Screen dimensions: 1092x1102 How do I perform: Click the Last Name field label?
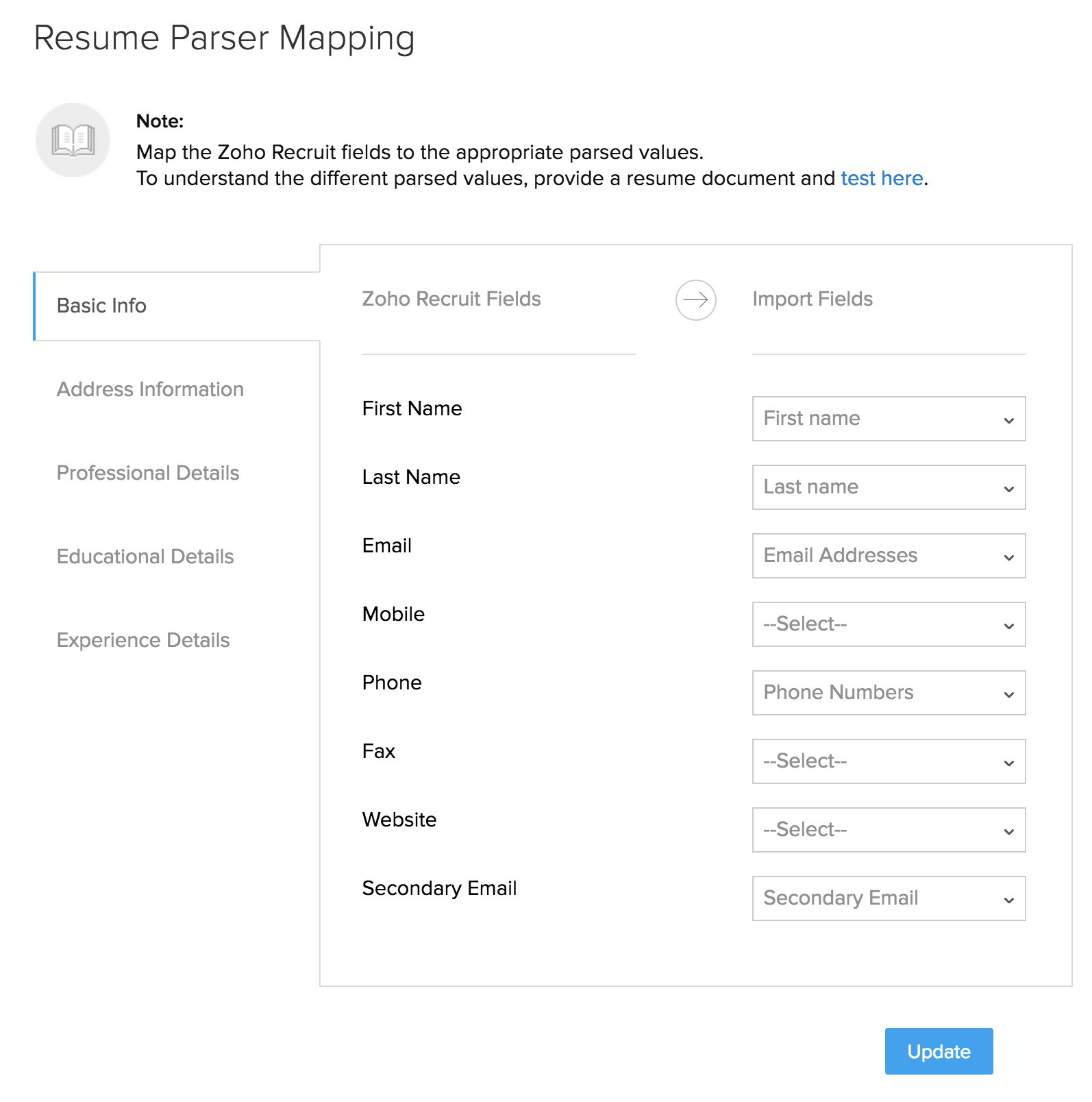411,477
